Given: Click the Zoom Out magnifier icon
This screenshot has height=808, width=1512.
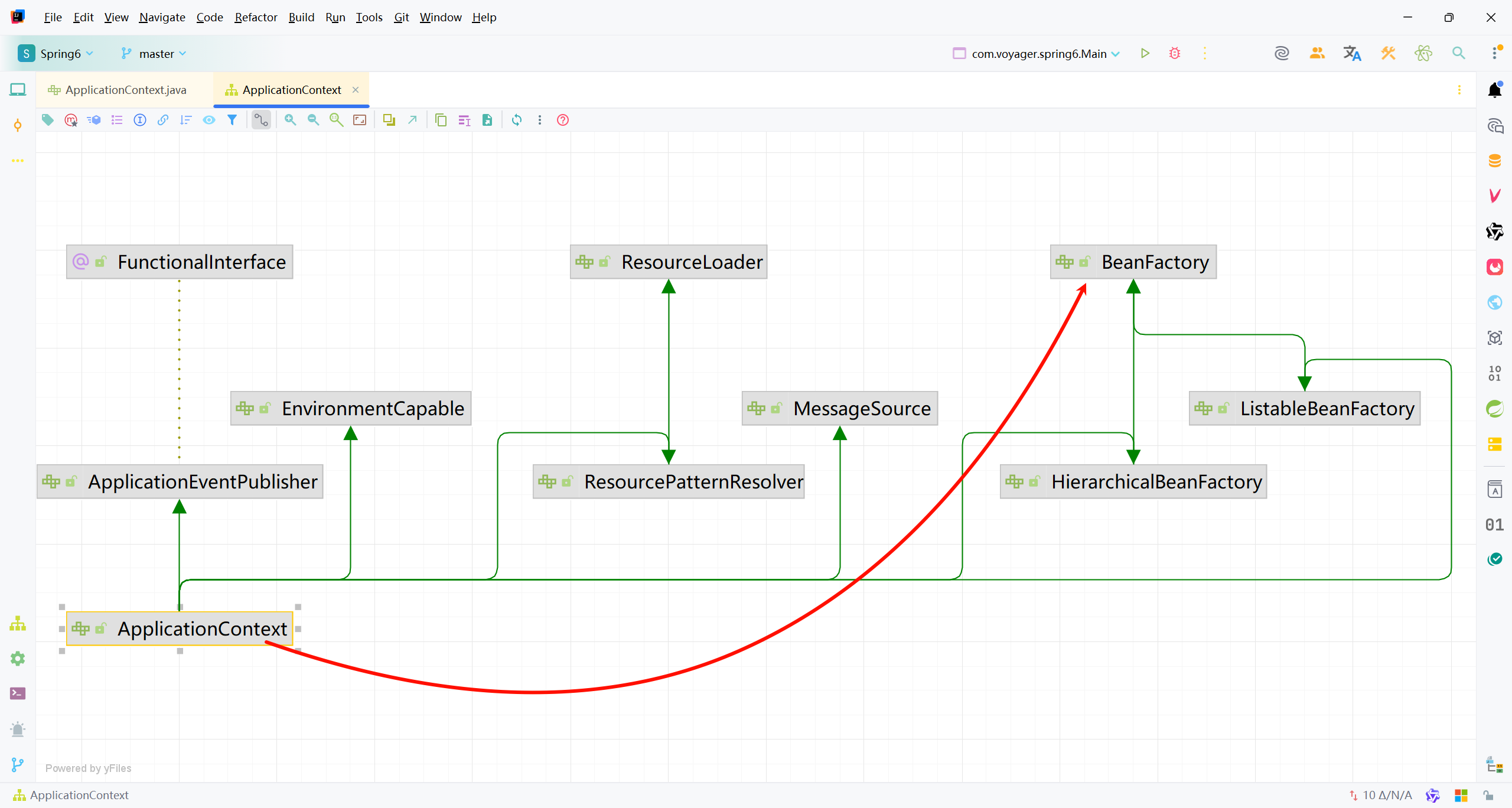Looking at the screenshot, I should (313, 120).
